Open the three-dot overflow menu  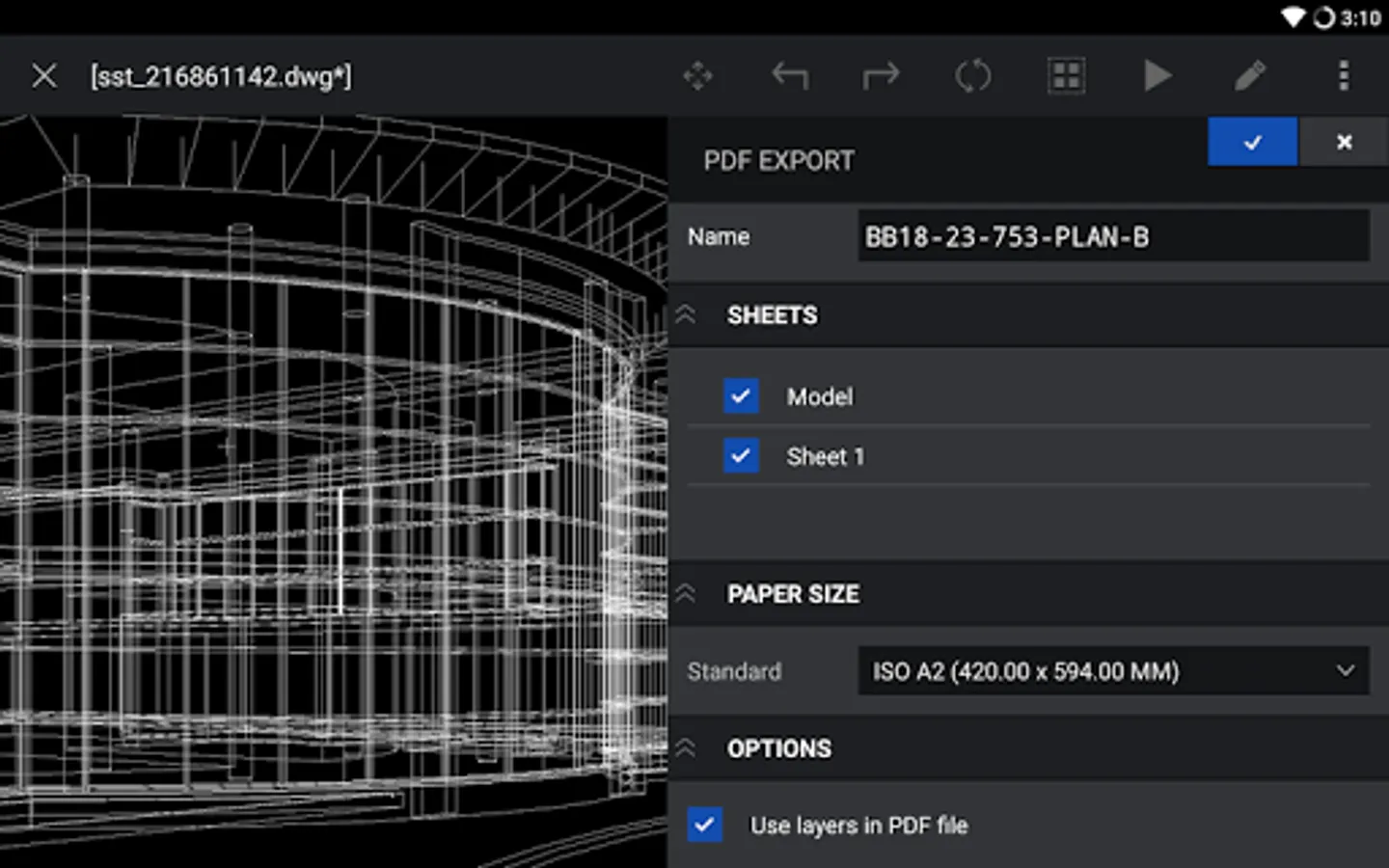coord(1344,76)
